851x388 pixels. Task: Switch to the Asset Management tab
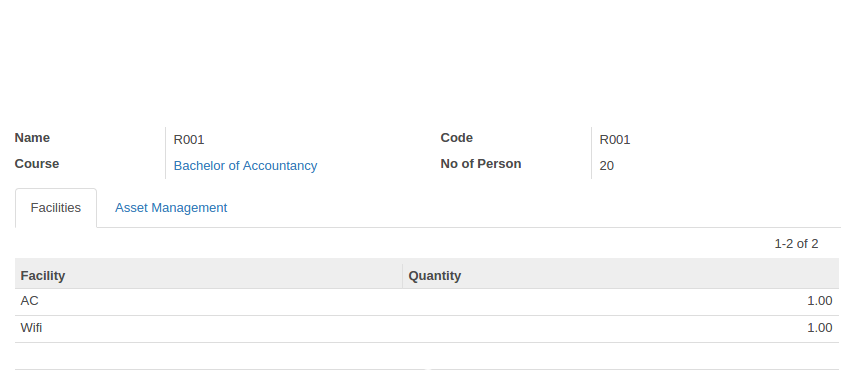(x=171, y=208)
